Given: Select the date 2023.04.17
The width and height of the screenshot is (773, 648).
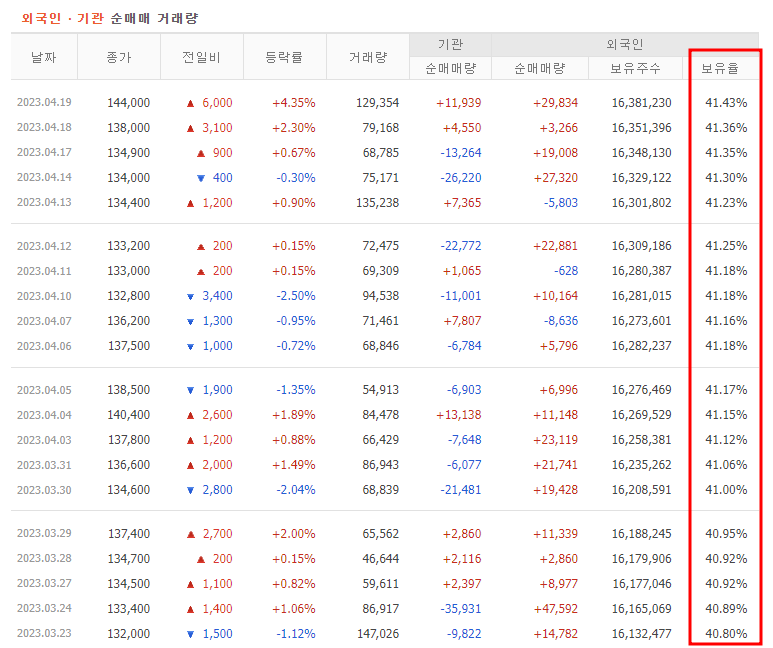Looking at the screenshot, I should [x=44, y=152].
